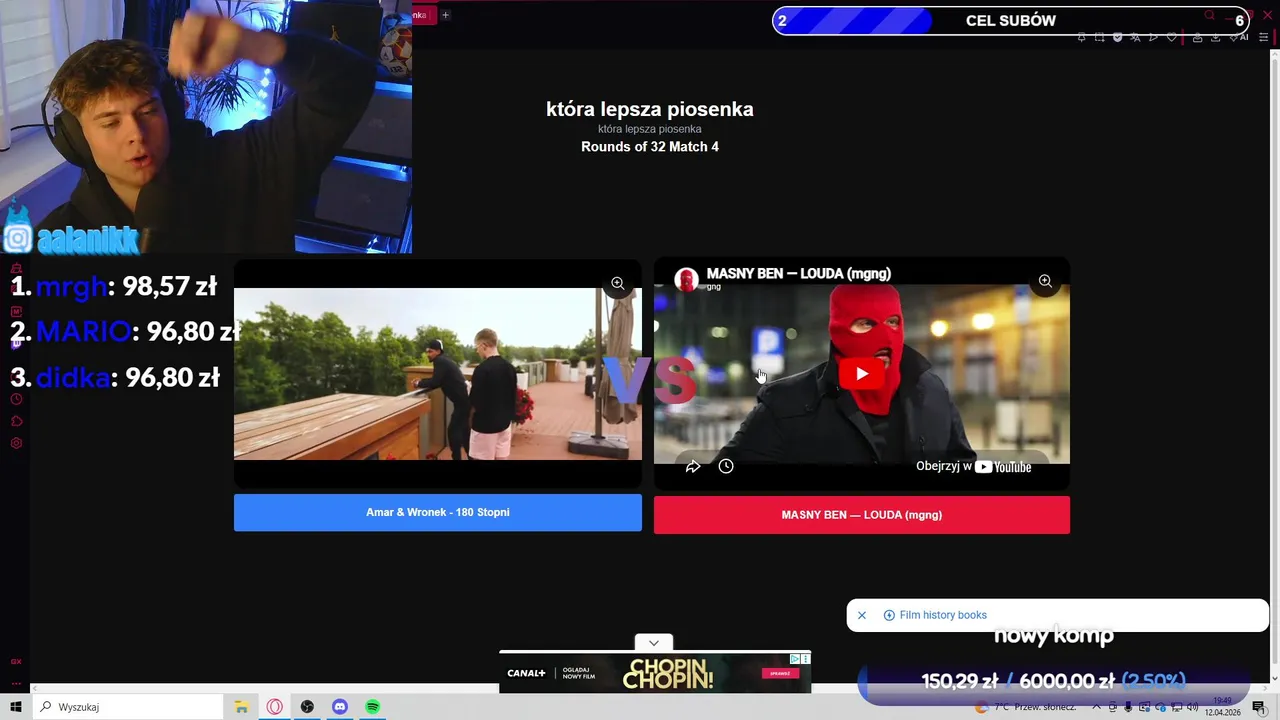
Task: Click the AdChoices icon on ad
Action: 795,659
